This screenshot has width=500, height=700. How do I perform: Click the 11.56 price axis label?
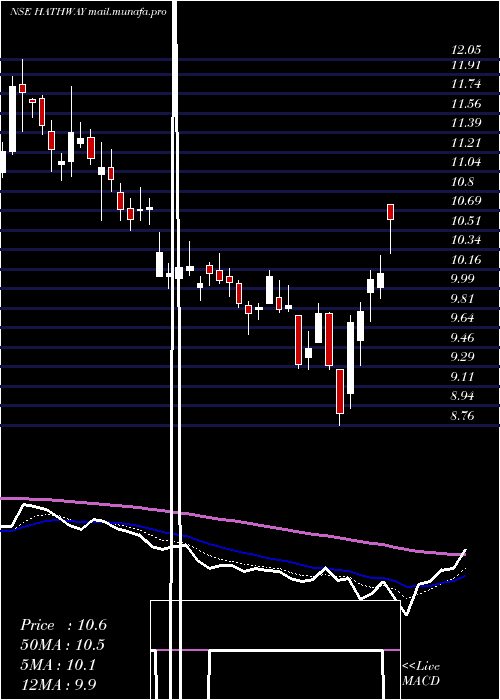click(467, 104)
